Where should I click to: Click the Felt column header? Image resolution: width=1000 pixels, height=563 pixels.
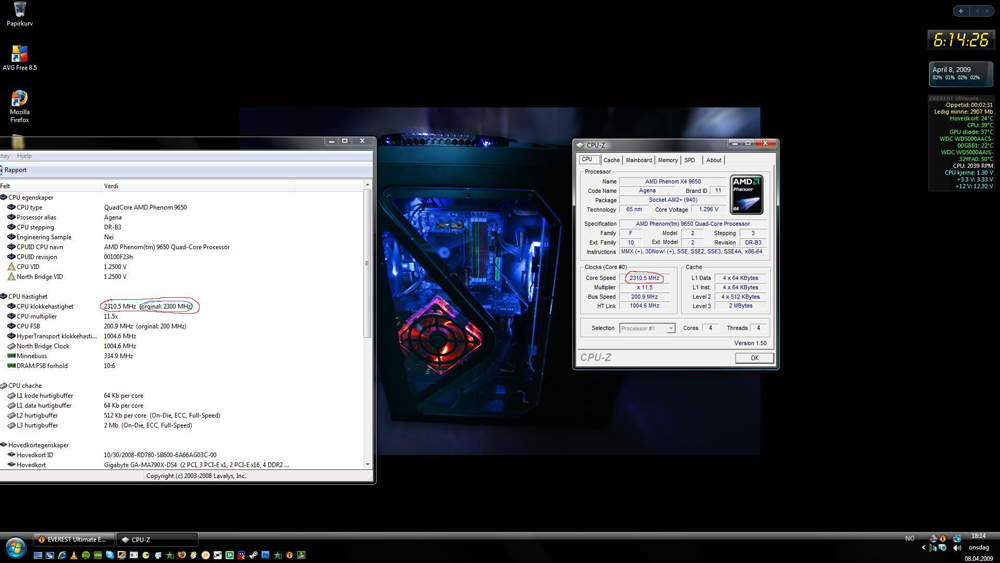click(x=51, y=186)
